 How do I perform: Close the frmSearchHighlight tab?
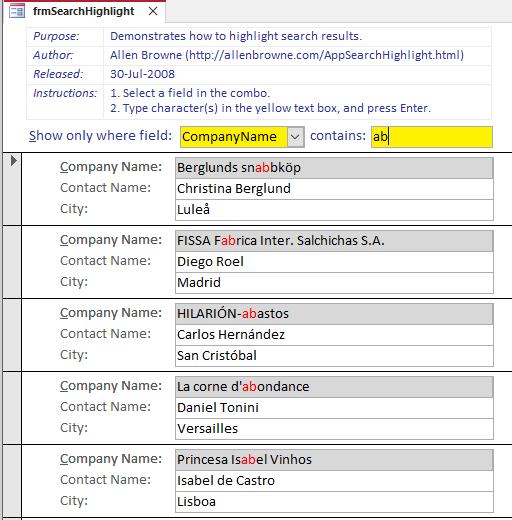pos(153,11)
